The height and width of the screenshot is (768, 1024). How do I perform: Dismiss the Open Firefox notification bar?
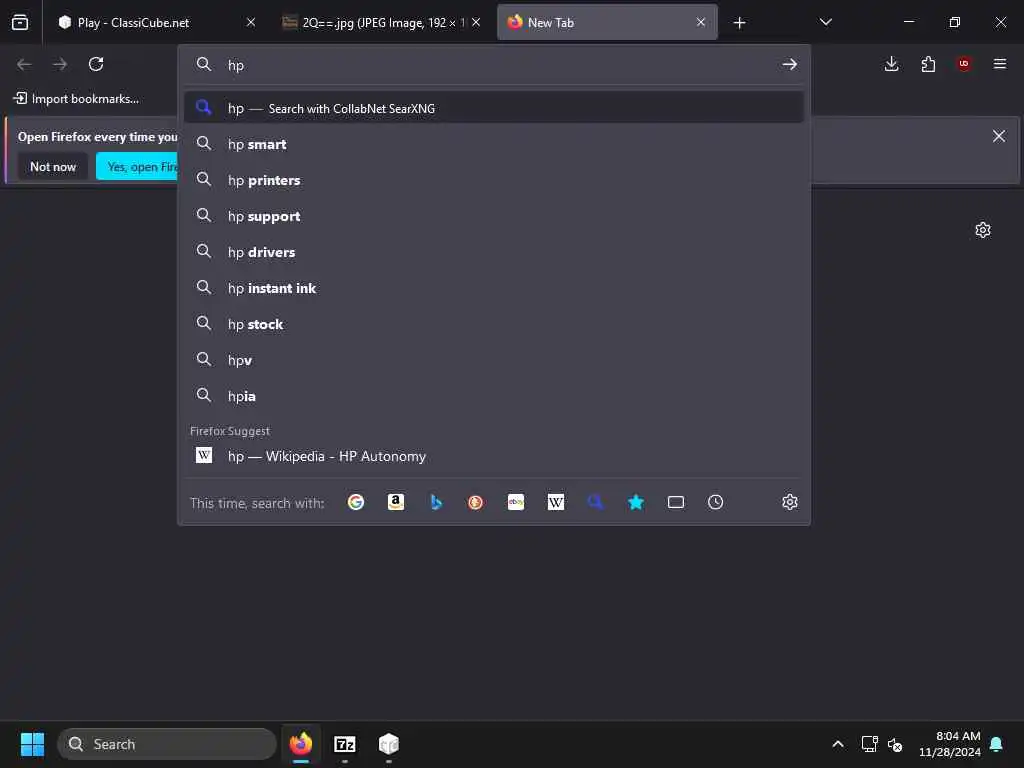(999, 136)
